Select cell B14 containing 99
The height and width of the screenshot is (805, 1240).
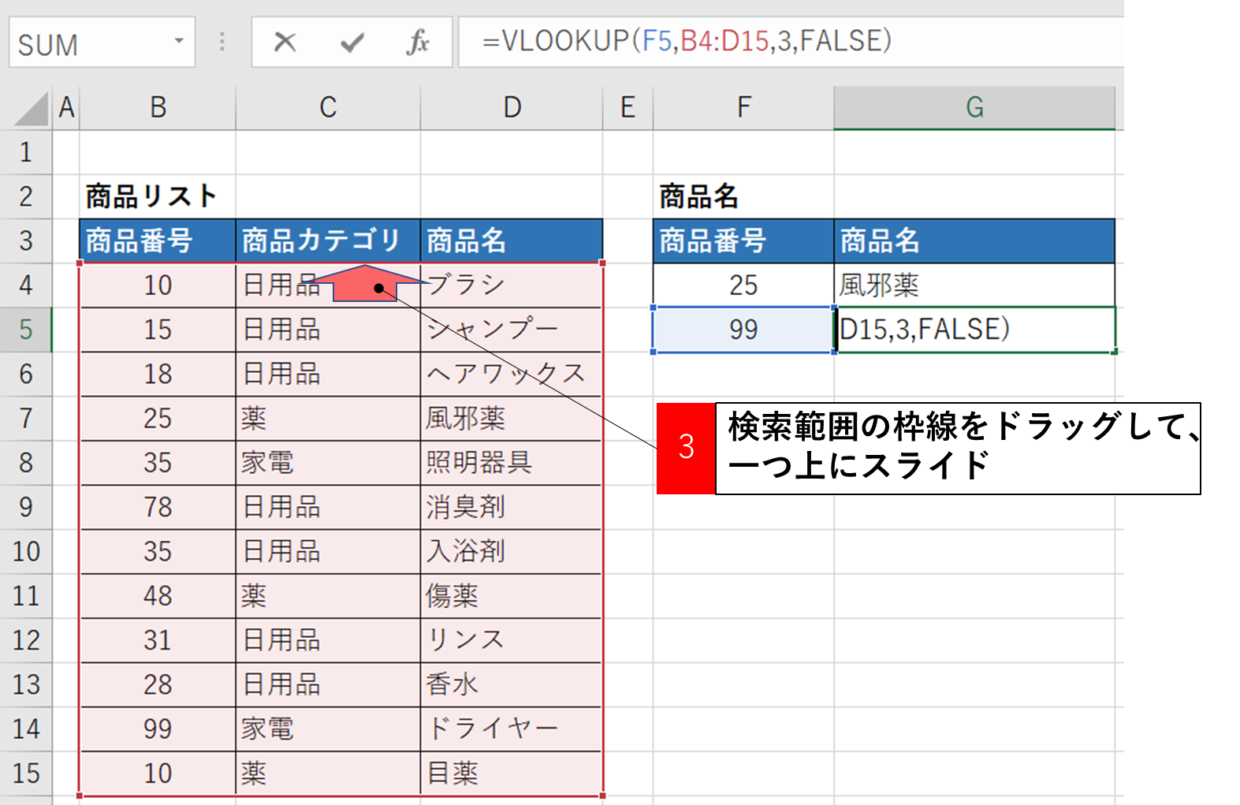coord(157,728)
